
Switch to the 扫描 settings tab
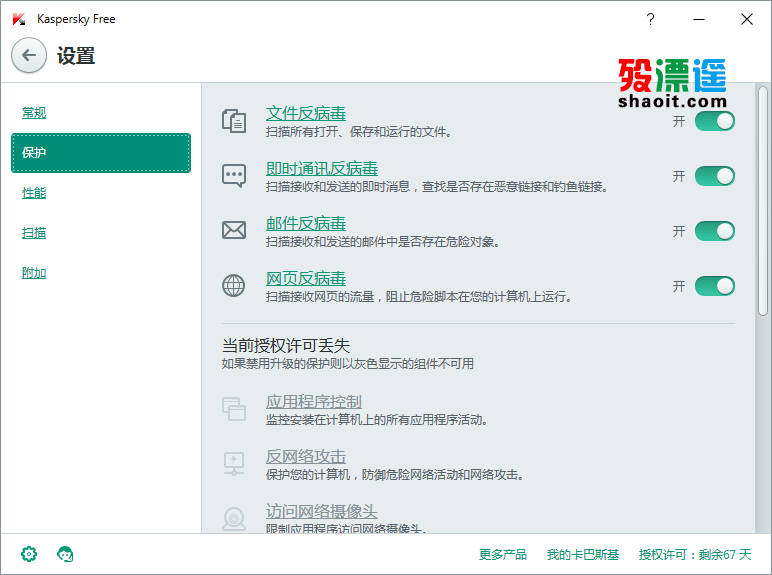(x=34, y=233)
